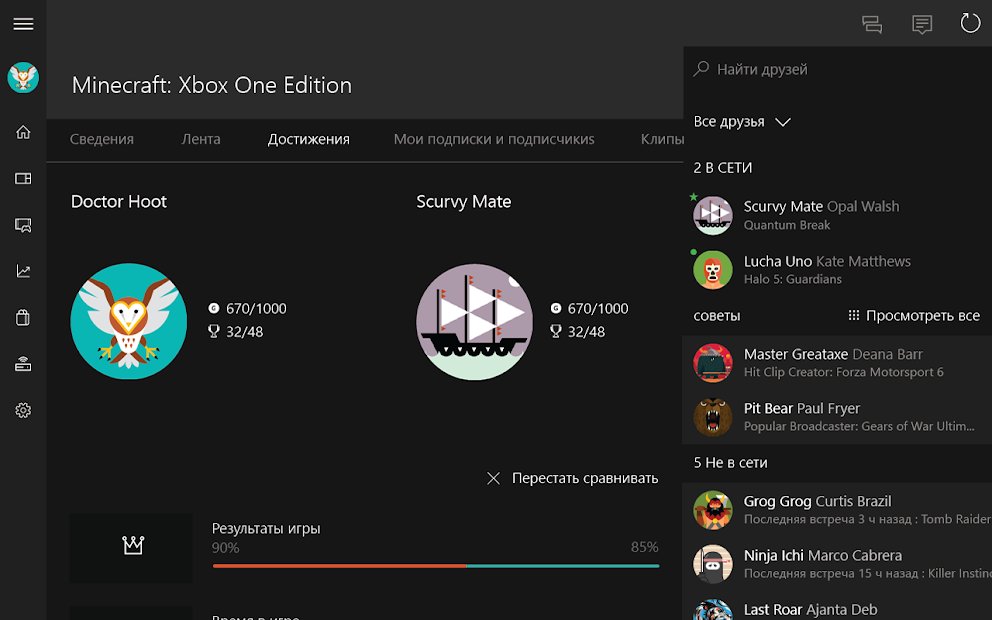Open the Store via the shopping bag icon
Screen dimensions: 992x620
[23, 317]
